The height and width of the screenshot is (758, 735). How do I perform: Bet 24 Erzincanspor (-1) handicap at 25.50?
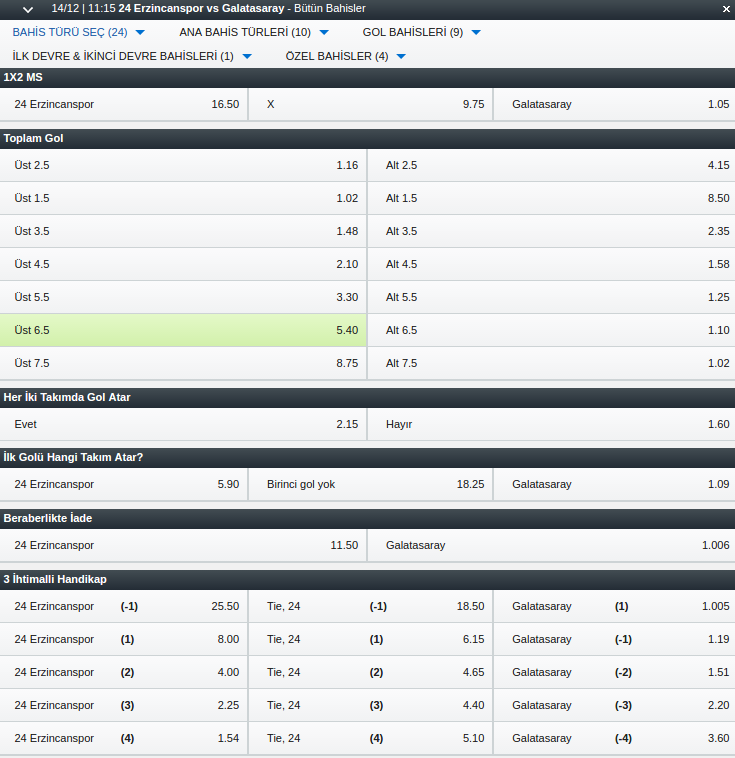coord(124,606)
